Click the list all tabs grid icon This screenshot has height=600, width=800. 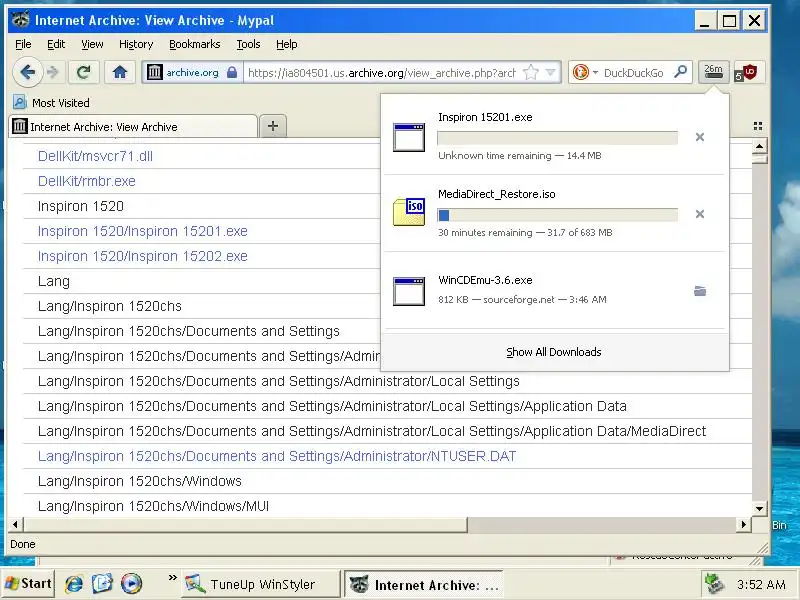point(758,126)
